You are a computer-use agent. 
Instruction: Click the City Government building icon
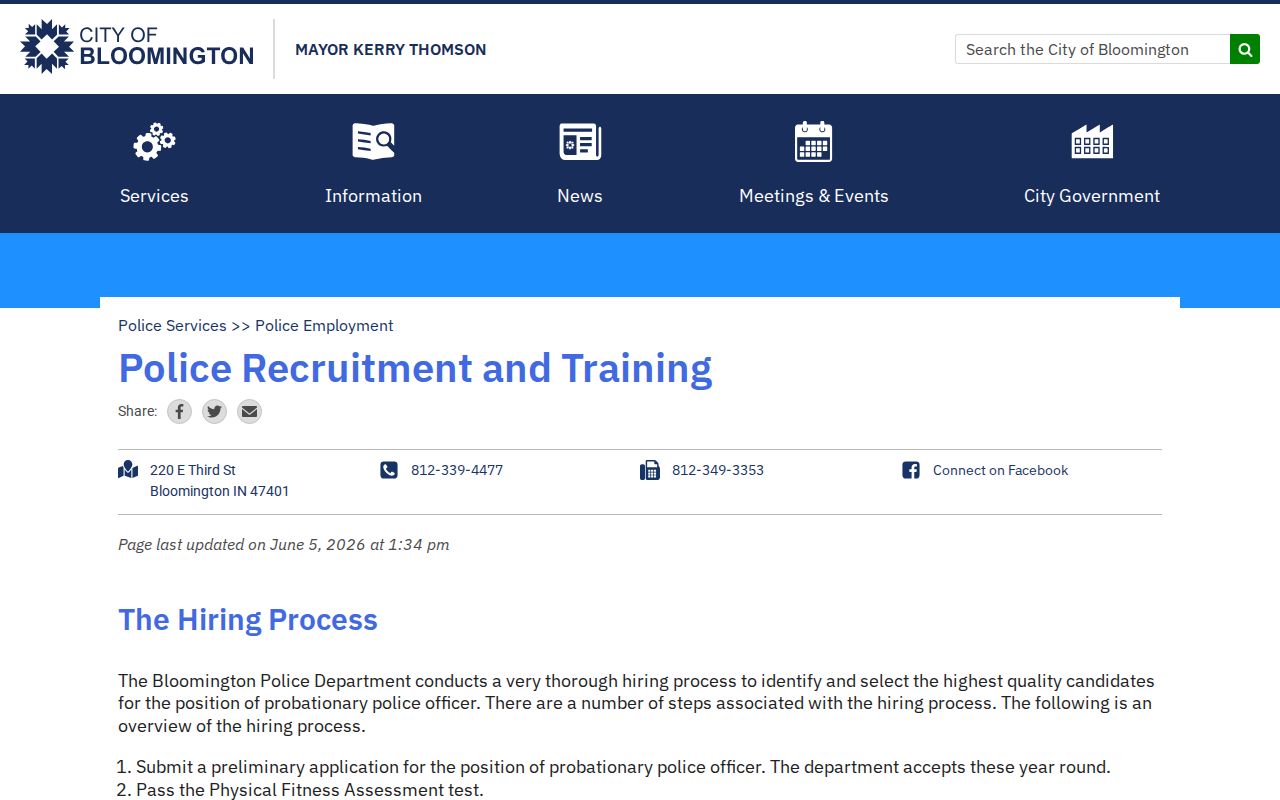click(x=1092, y=142)
